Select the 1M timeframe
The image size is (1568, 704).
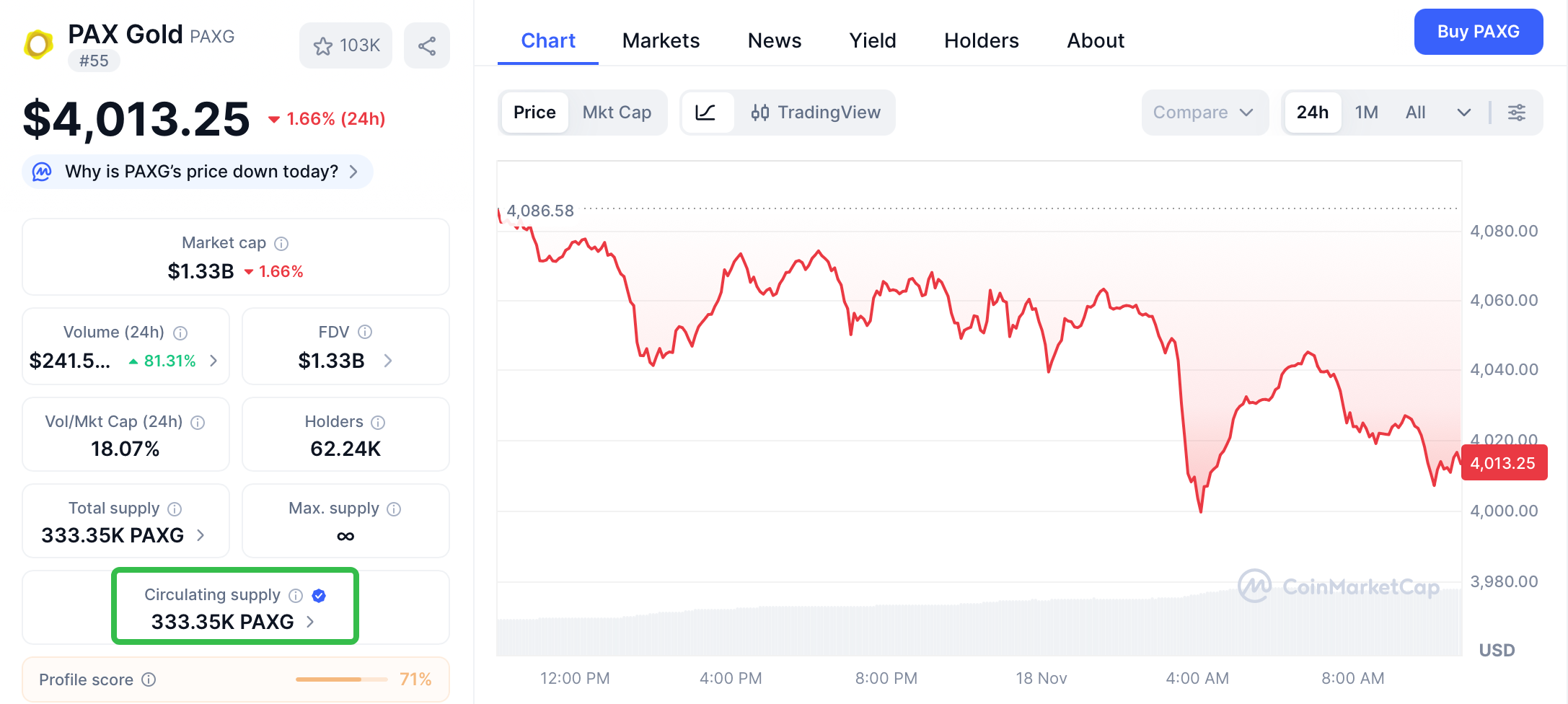coord(1367,113)
